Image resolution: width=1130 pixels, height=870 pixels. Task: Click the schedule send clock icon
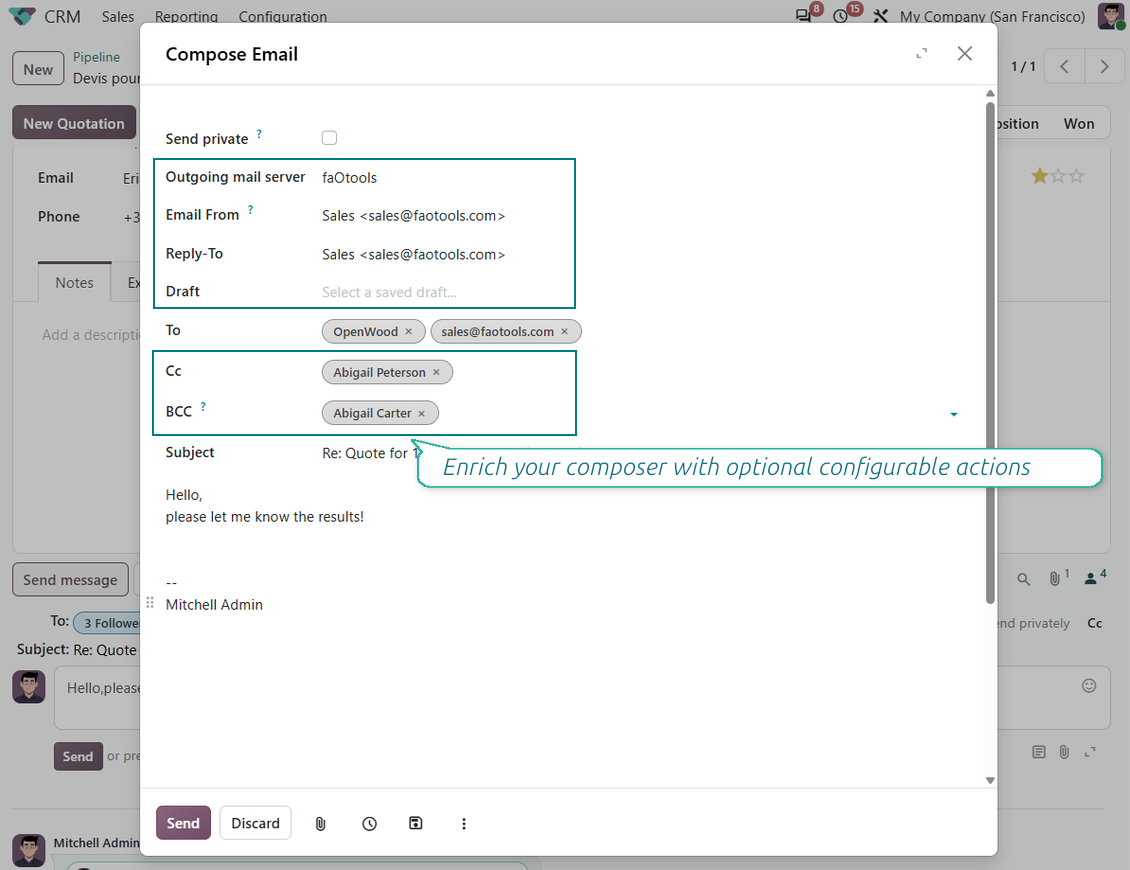click(369, 823)
